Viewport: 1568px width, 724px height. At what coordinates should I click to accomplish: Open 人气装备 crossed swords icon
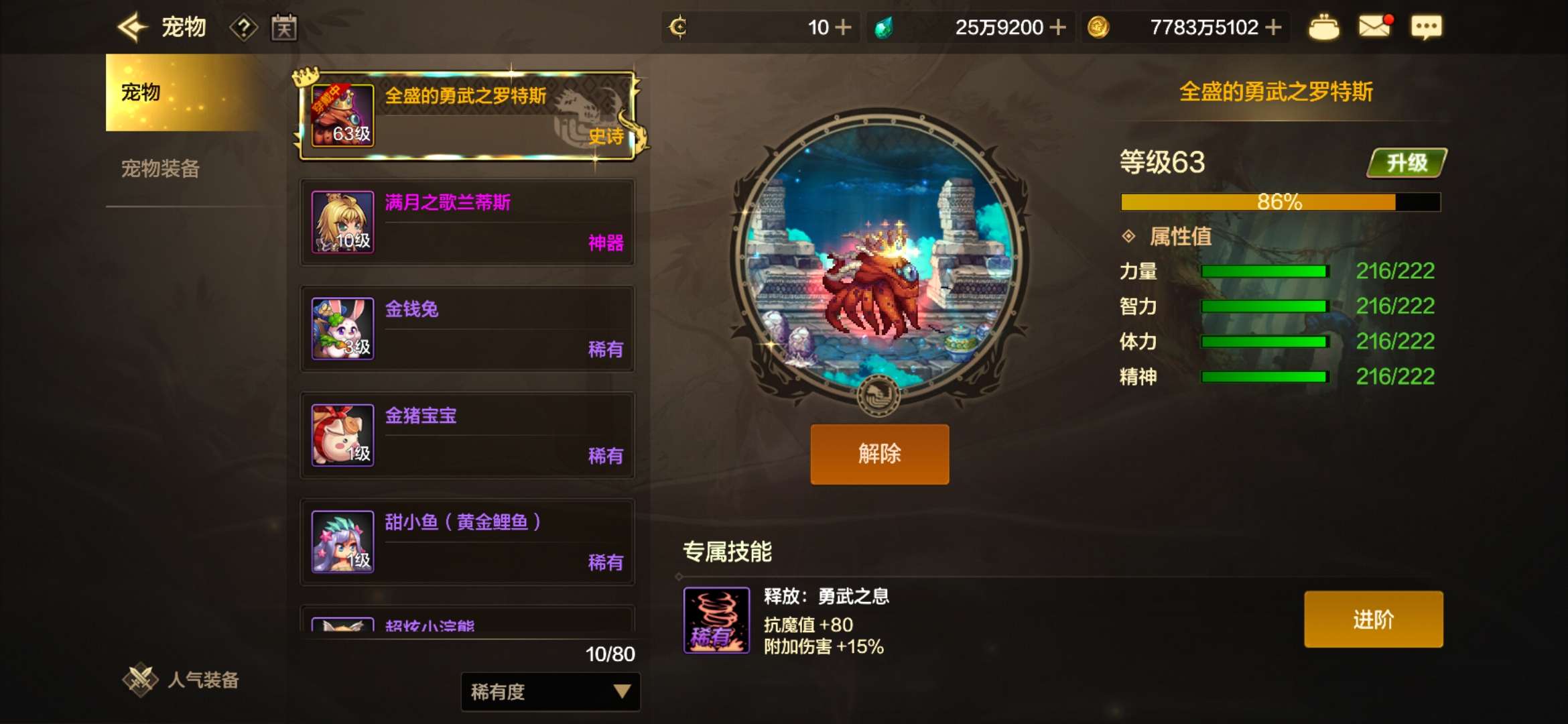140,679
